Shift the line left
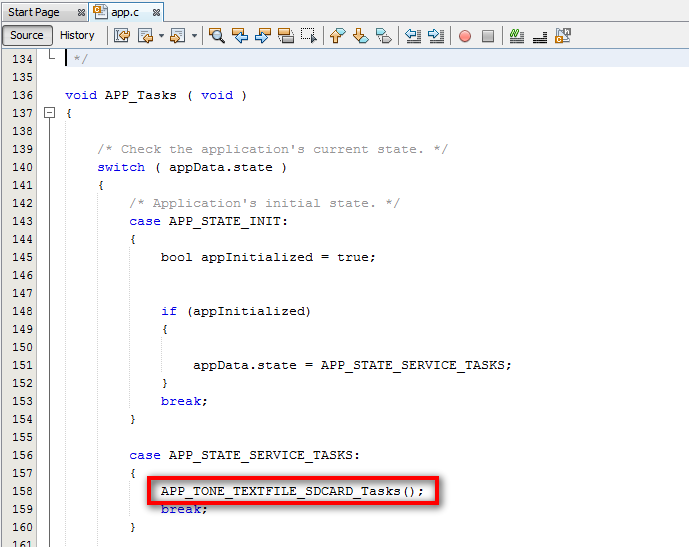 pyautogui.click(x=413, y=36)
